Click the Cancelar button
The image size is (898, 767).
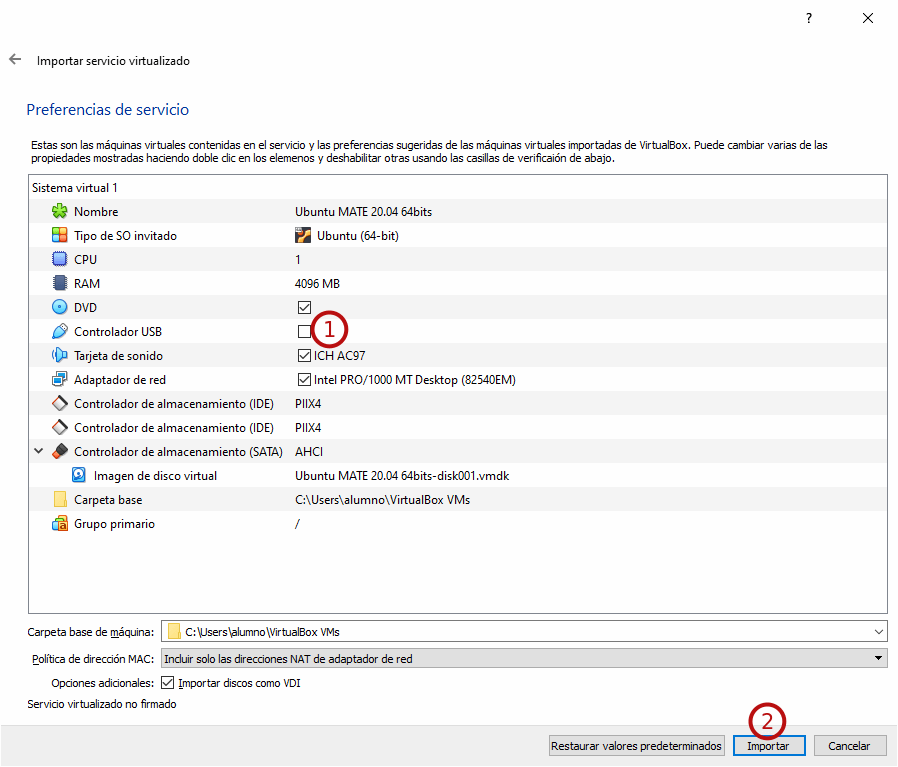[849, 746]
